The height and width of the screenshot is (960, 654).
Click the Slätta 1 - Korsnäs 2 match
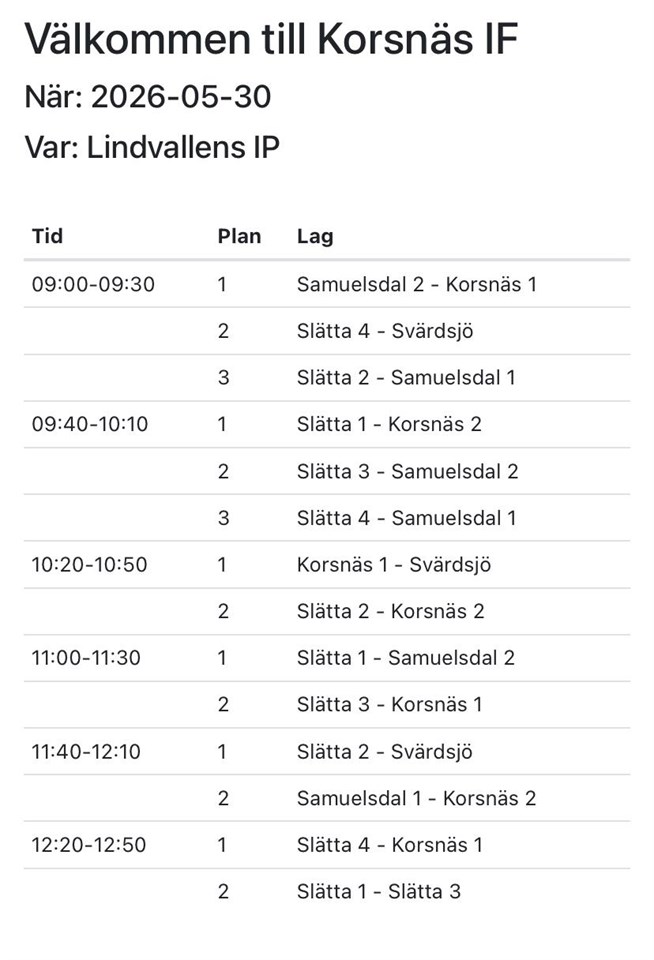click(x=389, y=424)
